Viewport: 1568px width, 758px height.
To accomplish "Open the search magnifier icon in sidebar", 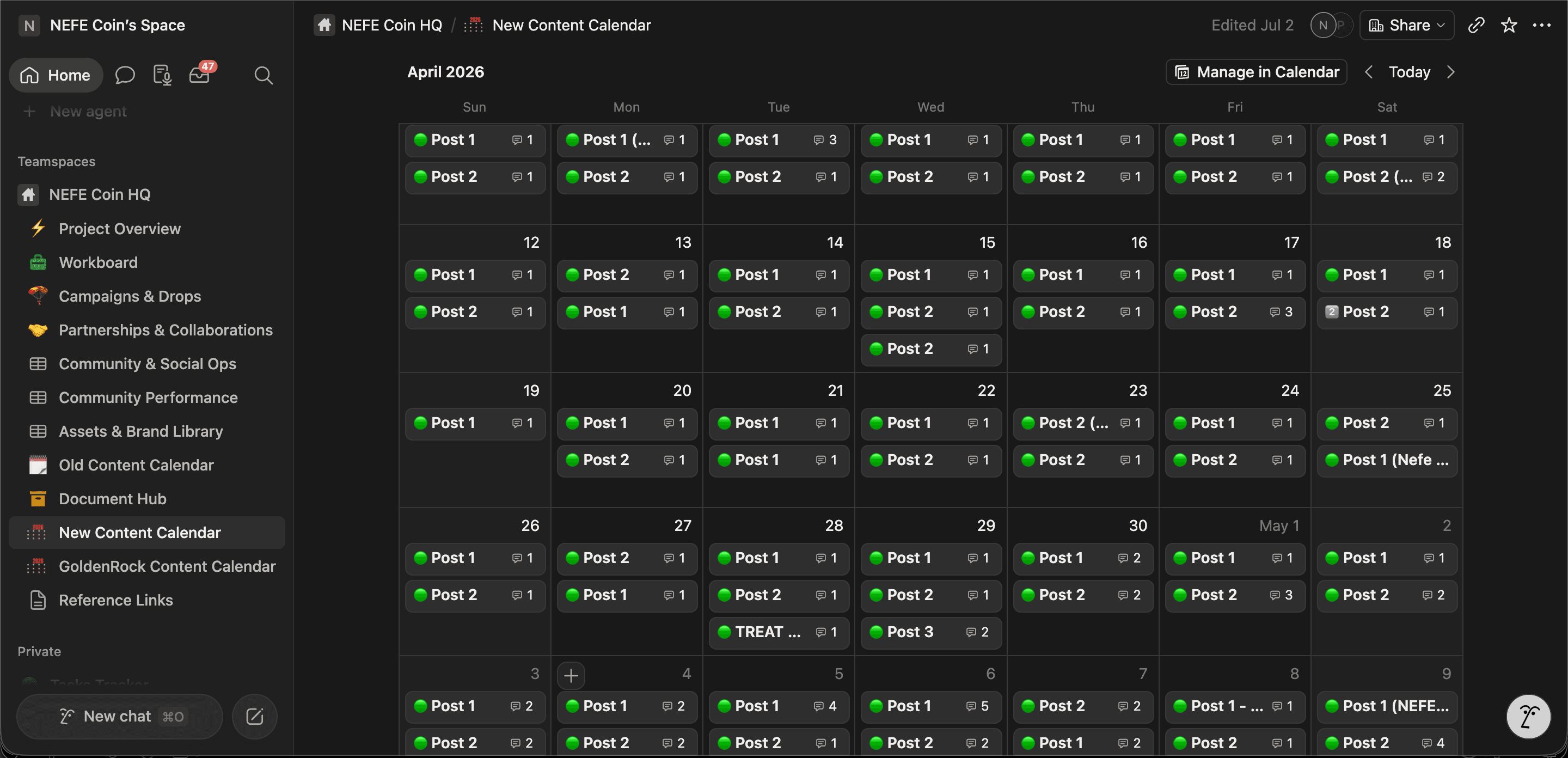I will (263, 76).
